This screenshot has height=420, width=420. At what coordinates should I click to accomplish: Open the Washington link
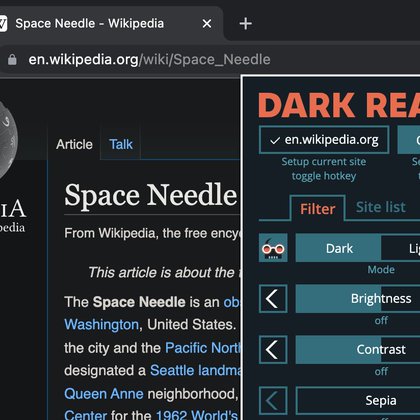pos(101,324)
